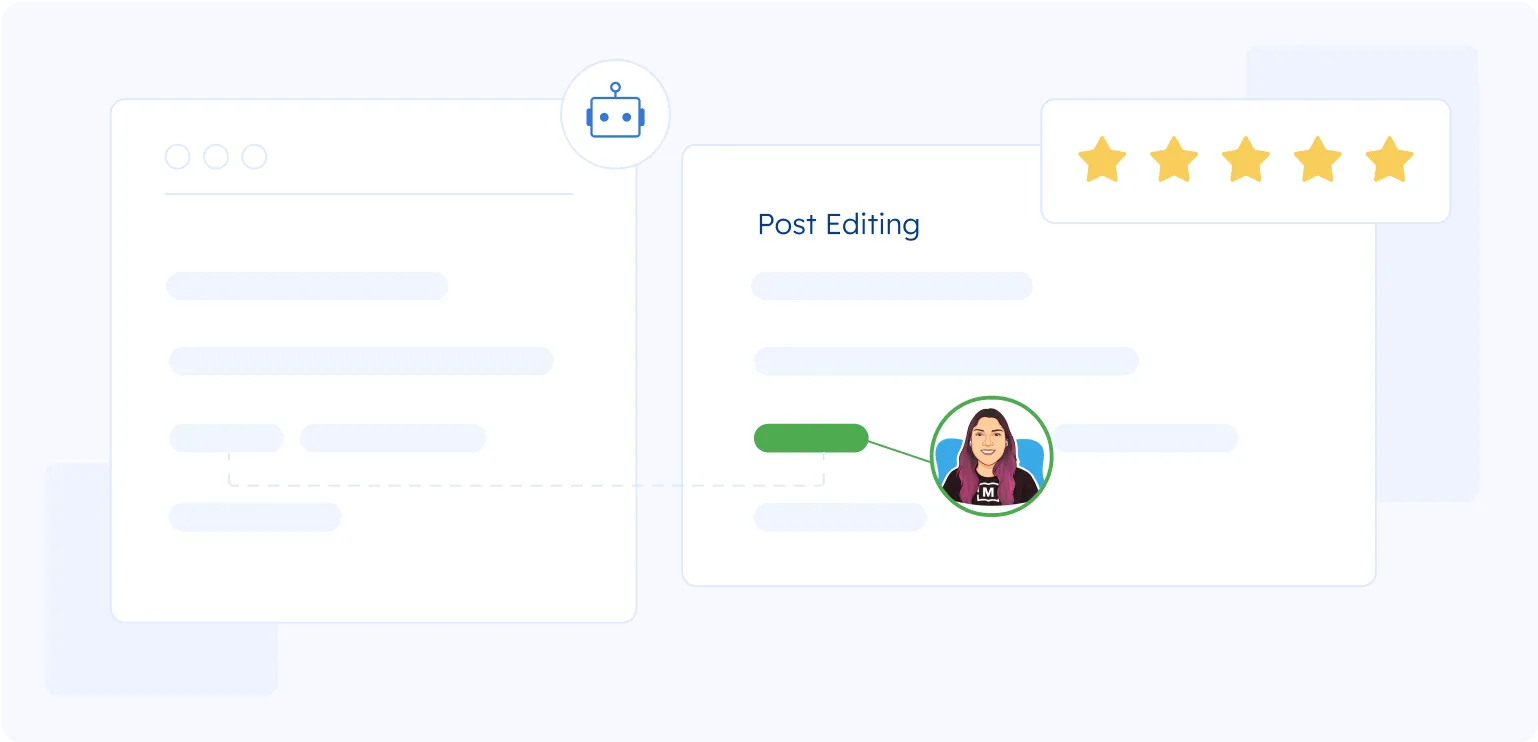Select the second rating star
This screenshot has height=742, width=1538.
(1173, 161)
